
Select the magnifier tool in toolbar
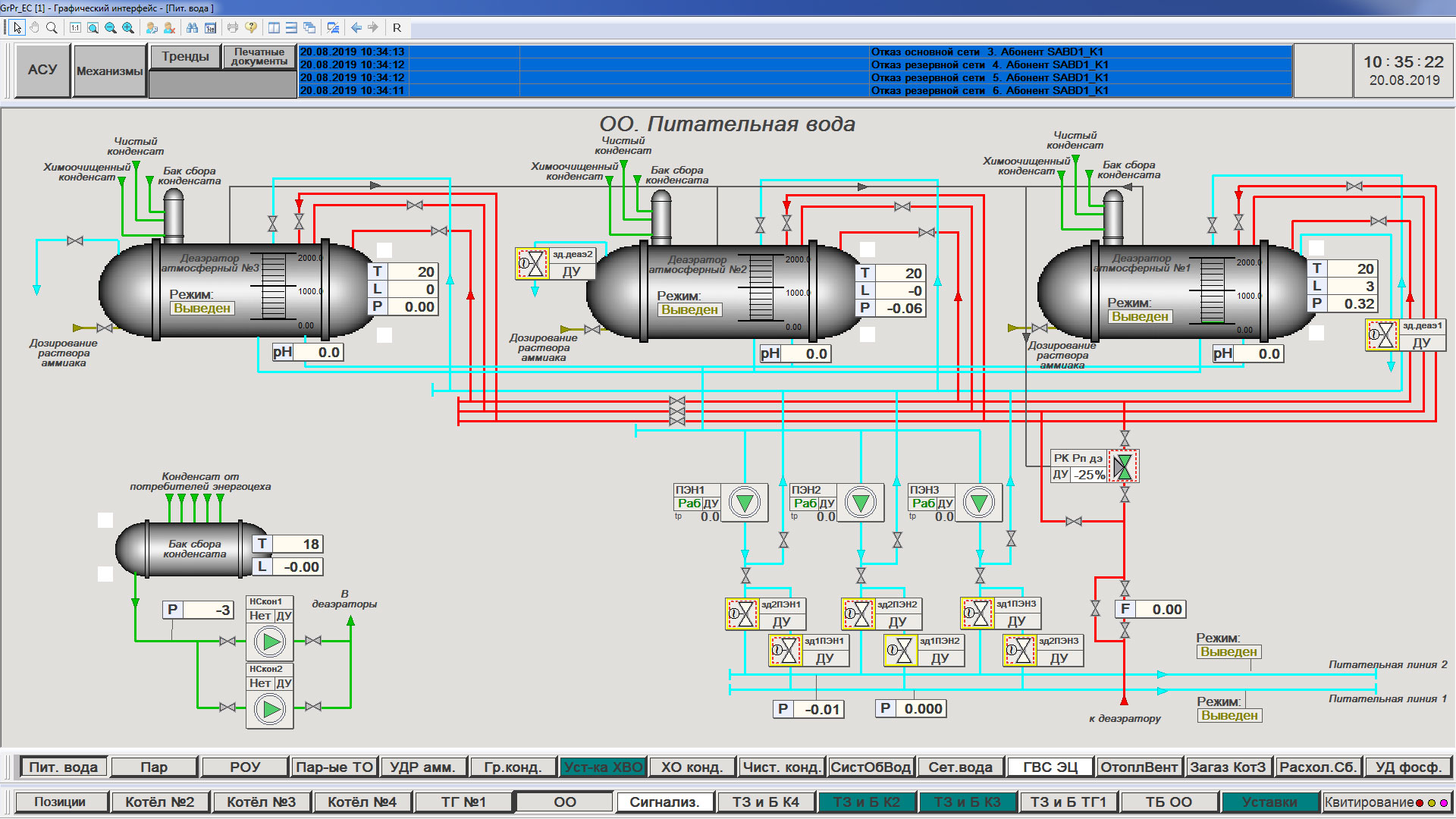coord(52,28)
